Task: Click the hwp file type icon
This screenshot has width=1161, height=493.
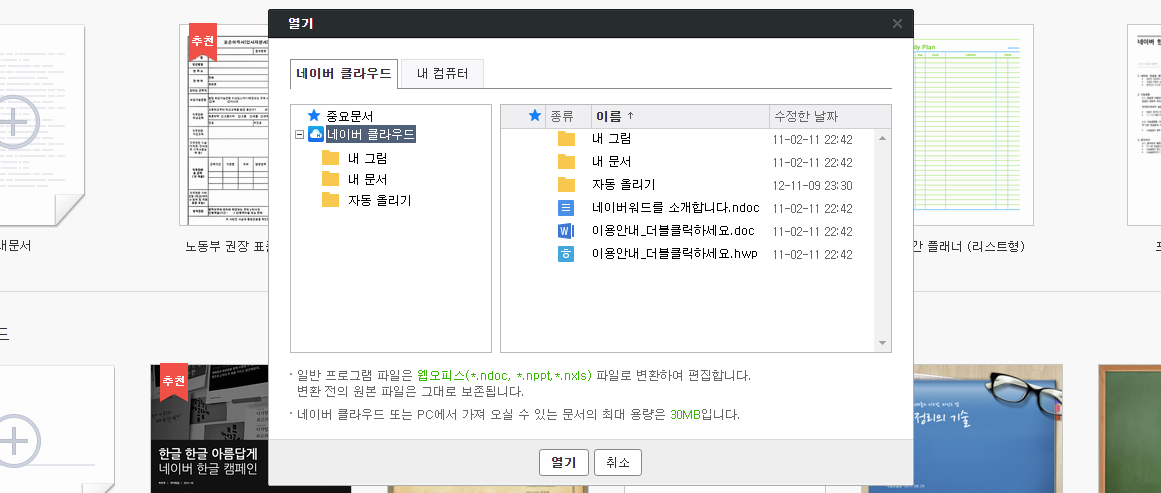Action: pos(566,254)
